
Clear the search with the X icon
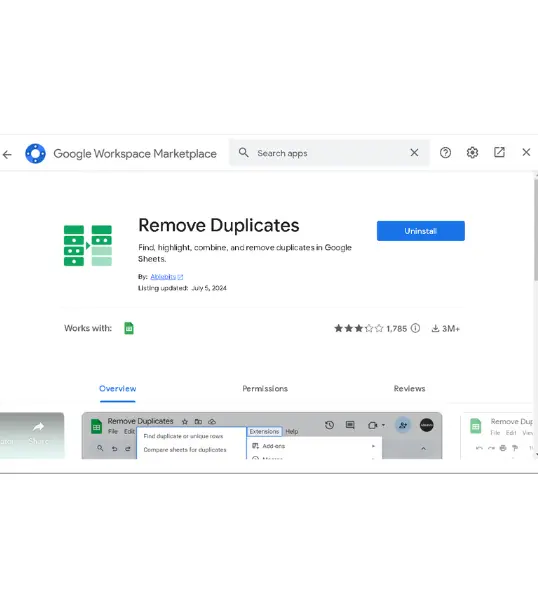[414, 153]
